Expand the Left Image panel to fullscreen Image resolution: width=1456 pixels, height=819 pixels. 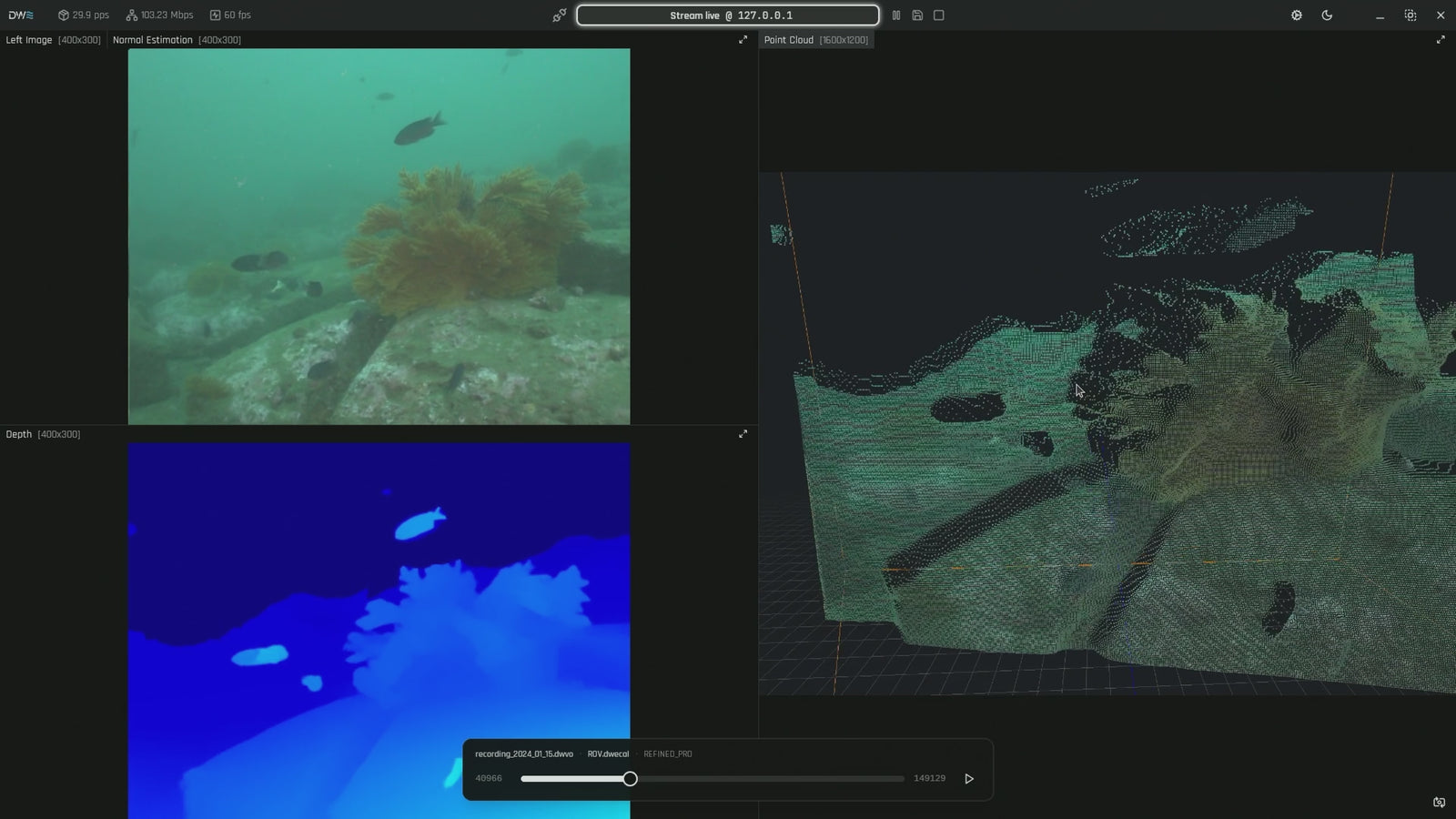tap(743, 40)
